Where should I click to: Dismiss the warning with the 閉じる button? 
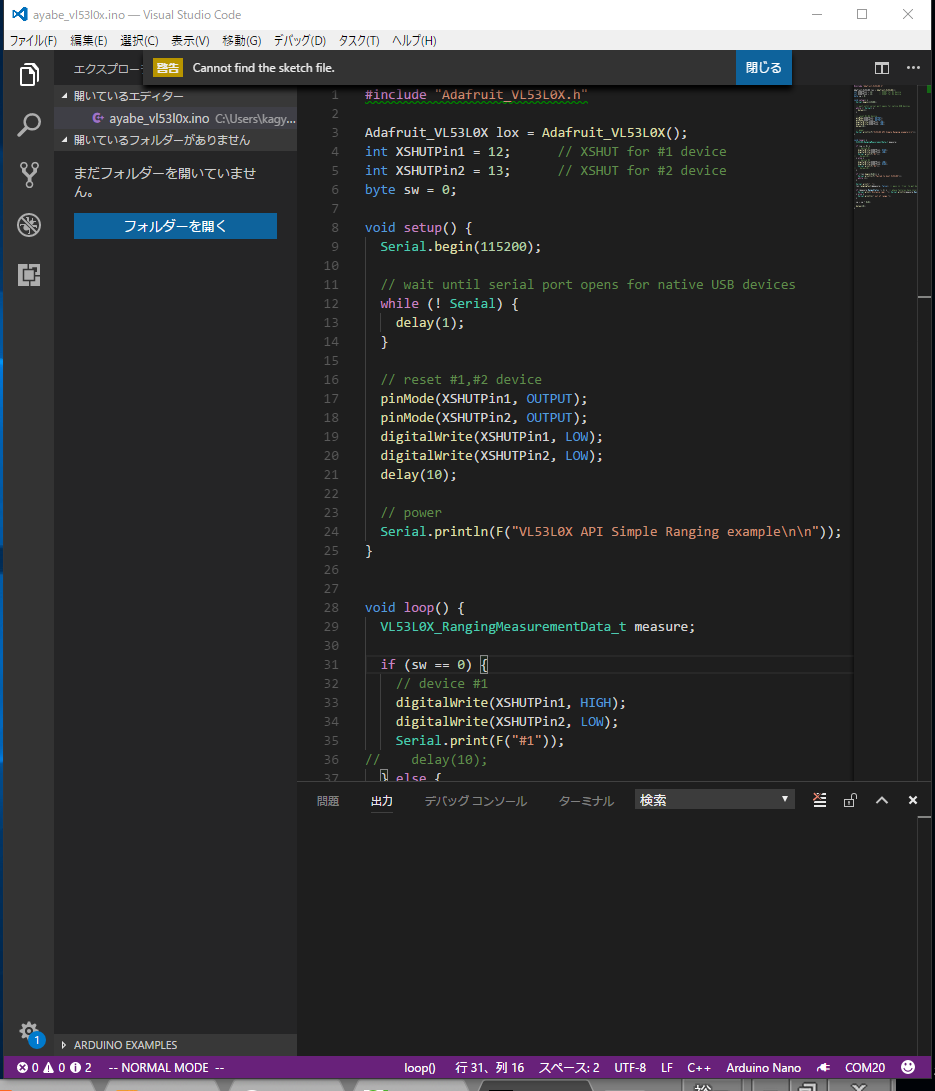pos(763,67)
